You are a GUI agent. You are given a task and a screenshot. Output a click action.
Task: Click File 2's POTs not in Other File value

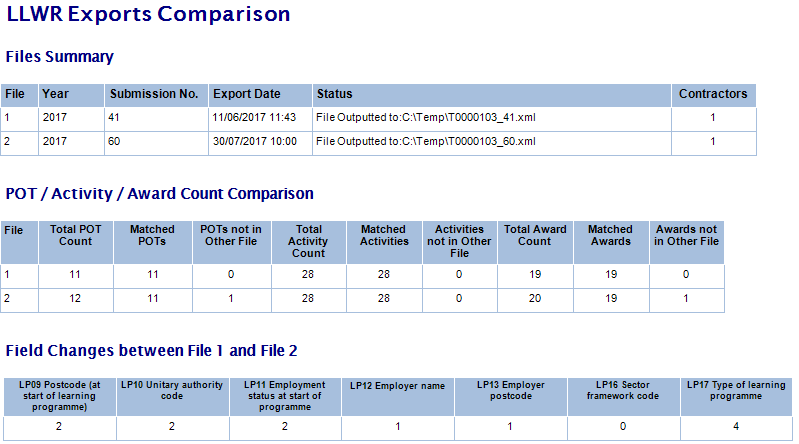(230, 300)
